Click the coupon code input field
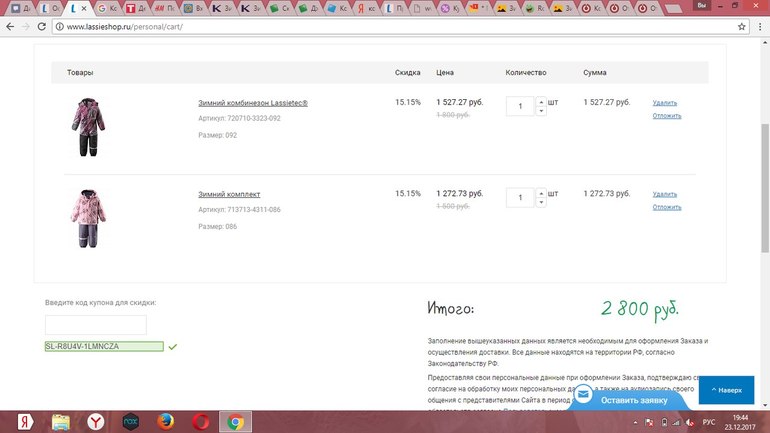This screenshot has height=433, width=770. point(96,325)
